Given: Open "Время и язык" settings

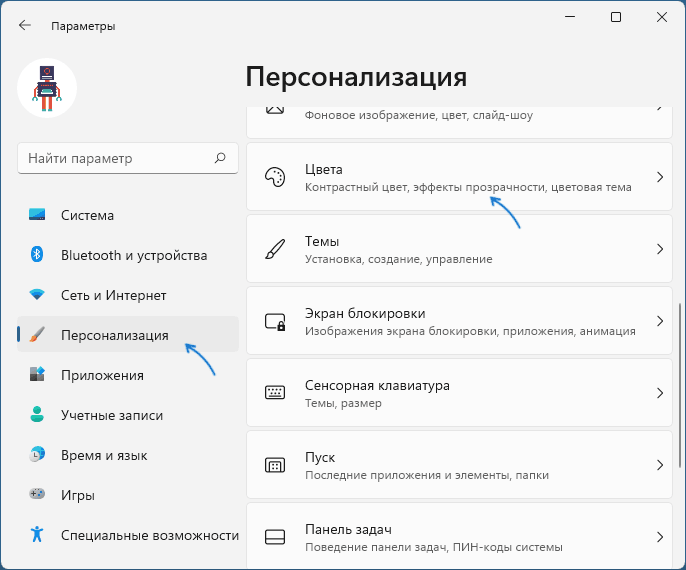Looking at the screenshot, I should [x=128, y=455].
